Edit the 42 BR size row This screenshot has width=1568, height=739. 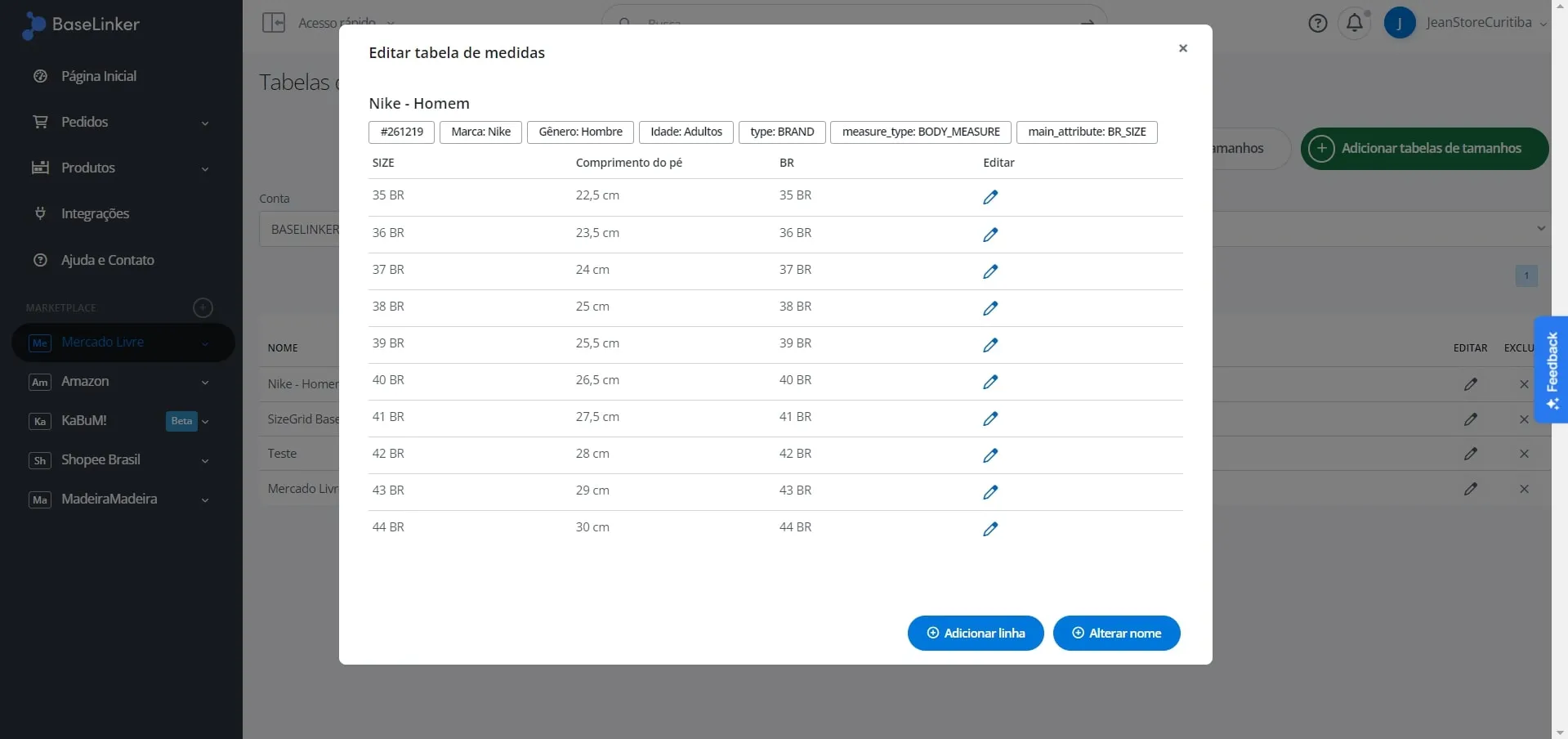point(990,455)
